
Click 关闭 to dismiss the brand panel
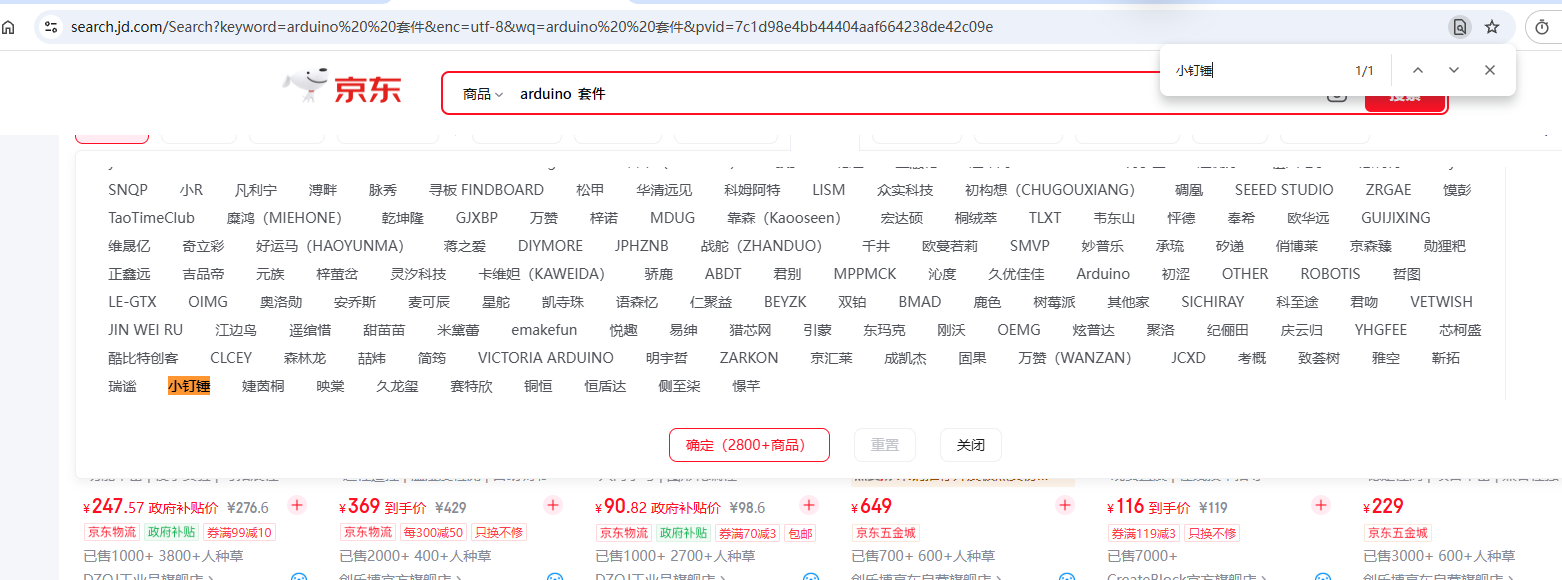[969, 444]
